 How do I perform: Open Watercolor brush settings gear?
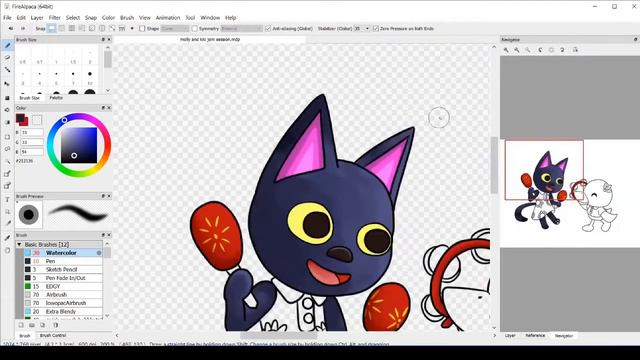(99, 253)
